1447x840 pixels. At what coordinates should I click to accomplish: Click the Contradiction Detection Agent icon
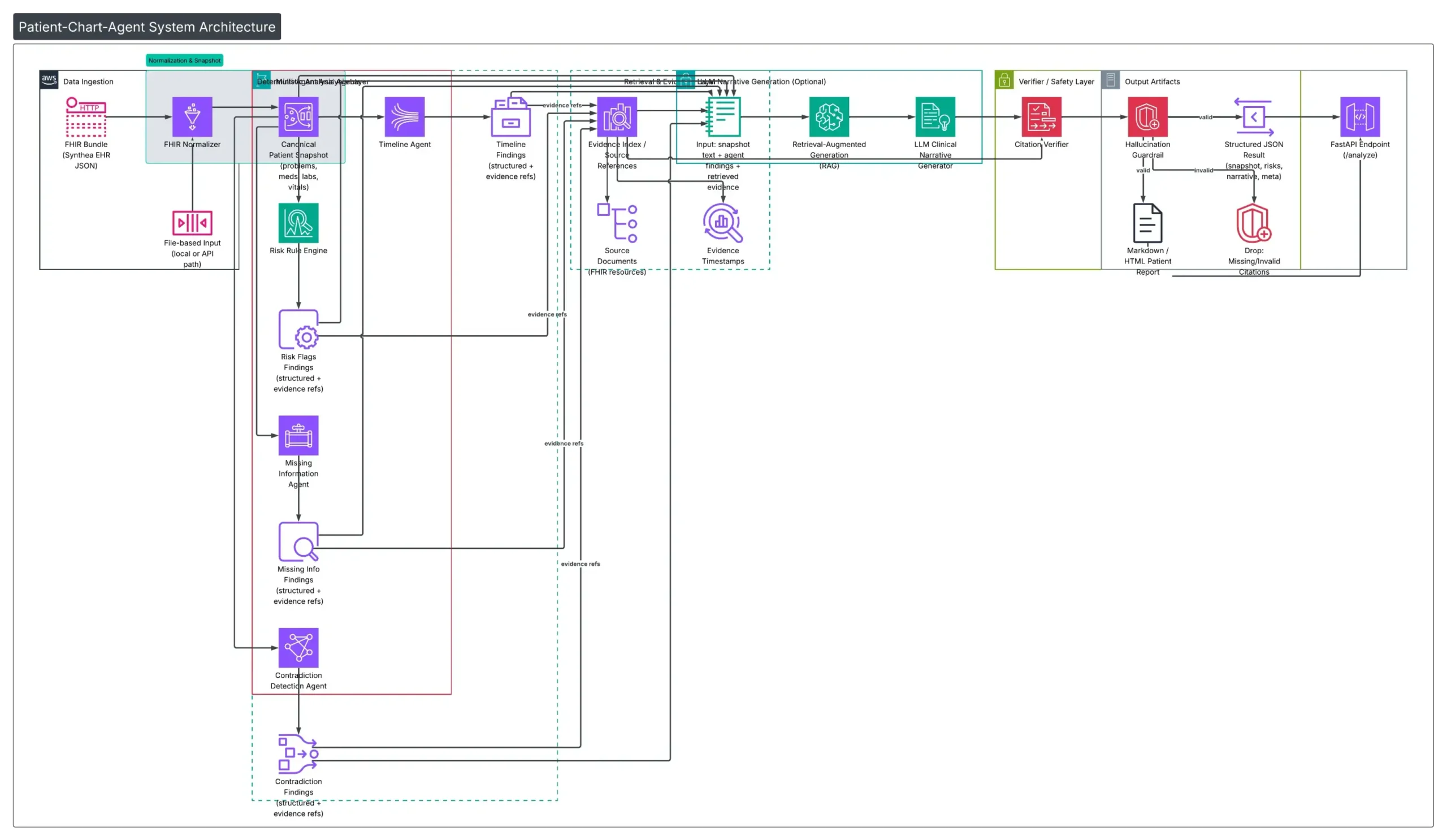pos(298,647)
